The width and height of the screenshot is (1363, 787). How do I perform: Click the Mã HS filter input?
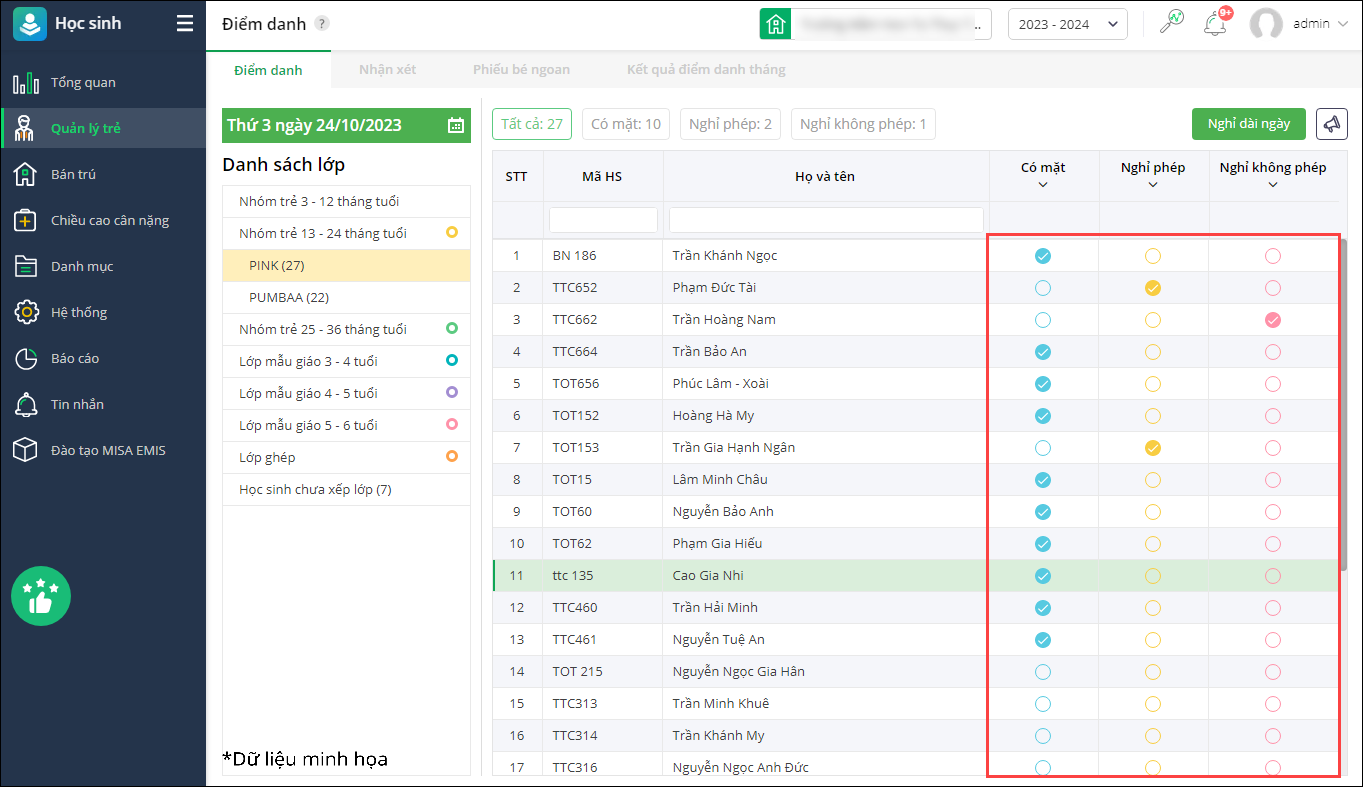point(603,219)
